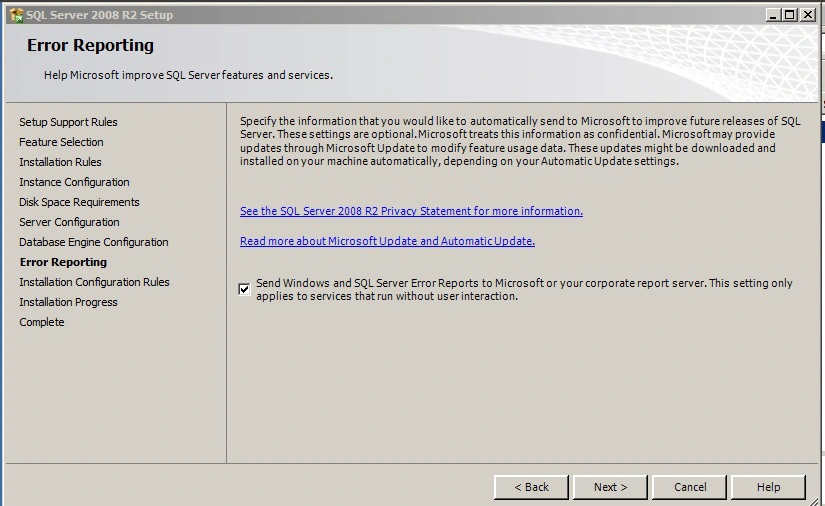This screenshot has width=825, height=506.
Task: Click Installation Configuration Rules step
Action: (94, 282)
